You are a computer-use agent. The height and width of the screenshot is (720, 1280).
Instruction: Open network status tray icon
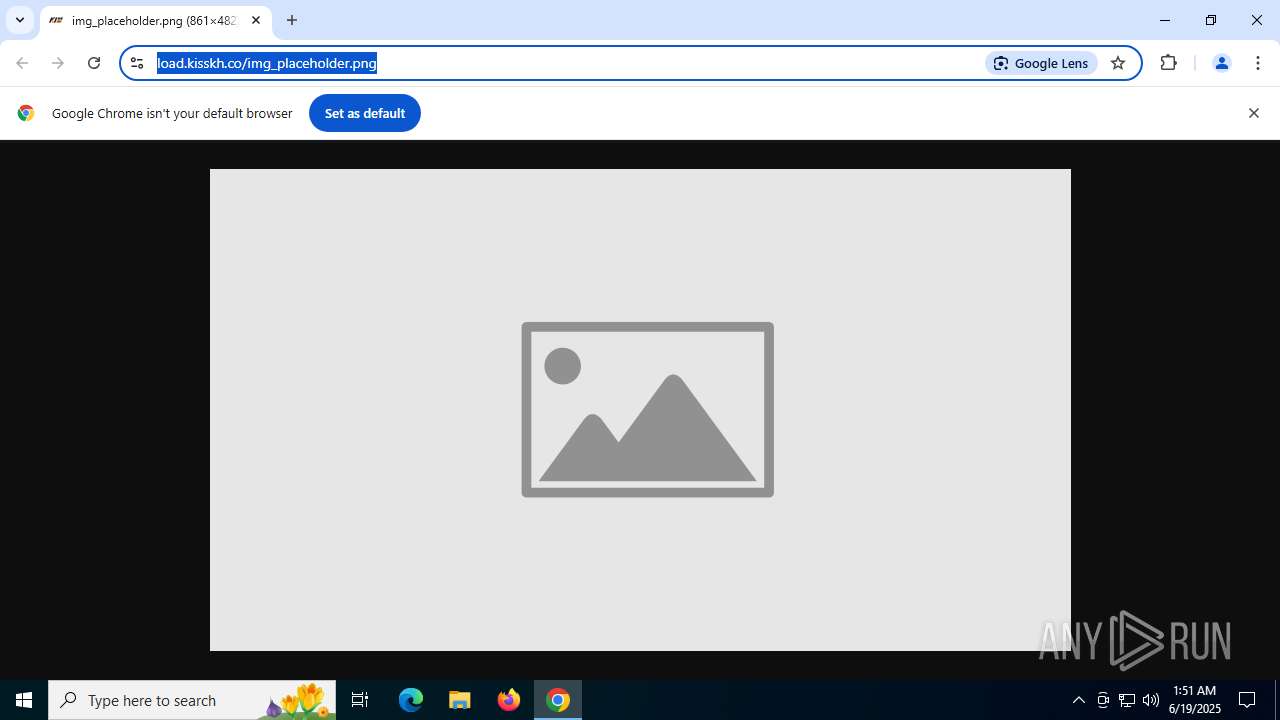[x=1127, y=700]
